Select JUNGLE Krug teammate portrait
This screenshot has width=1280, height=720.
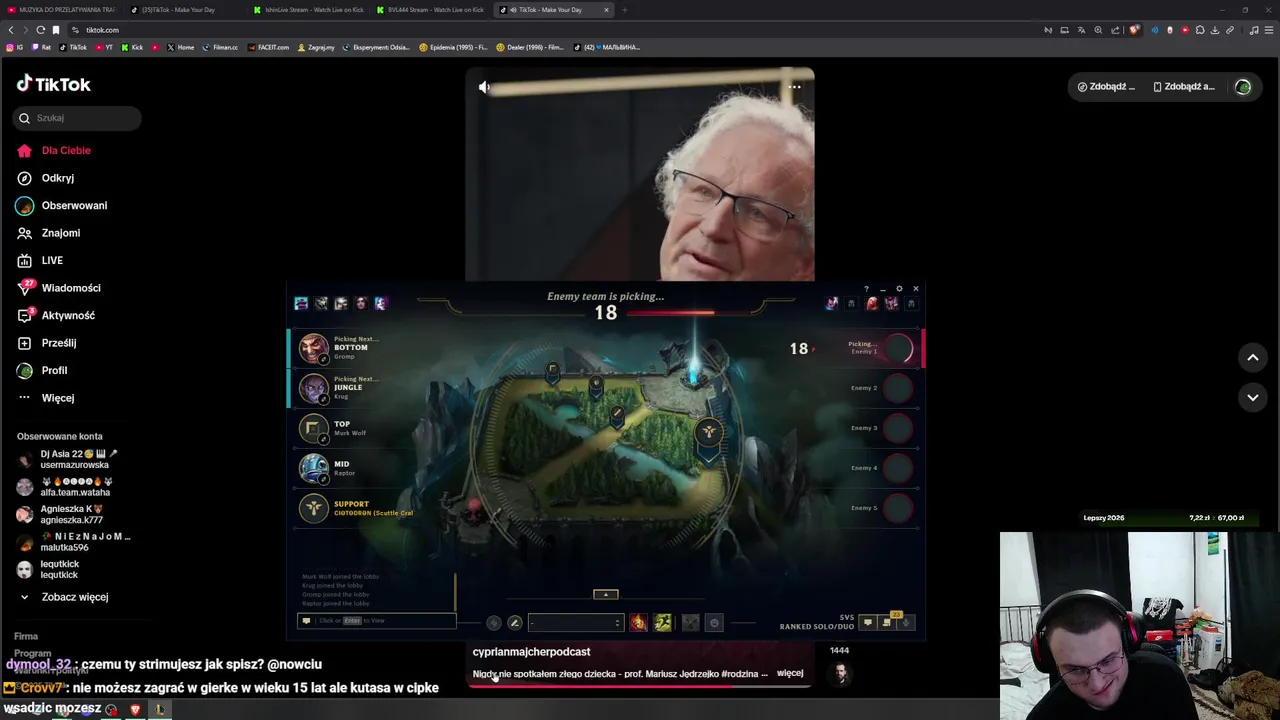pos(314,387)
